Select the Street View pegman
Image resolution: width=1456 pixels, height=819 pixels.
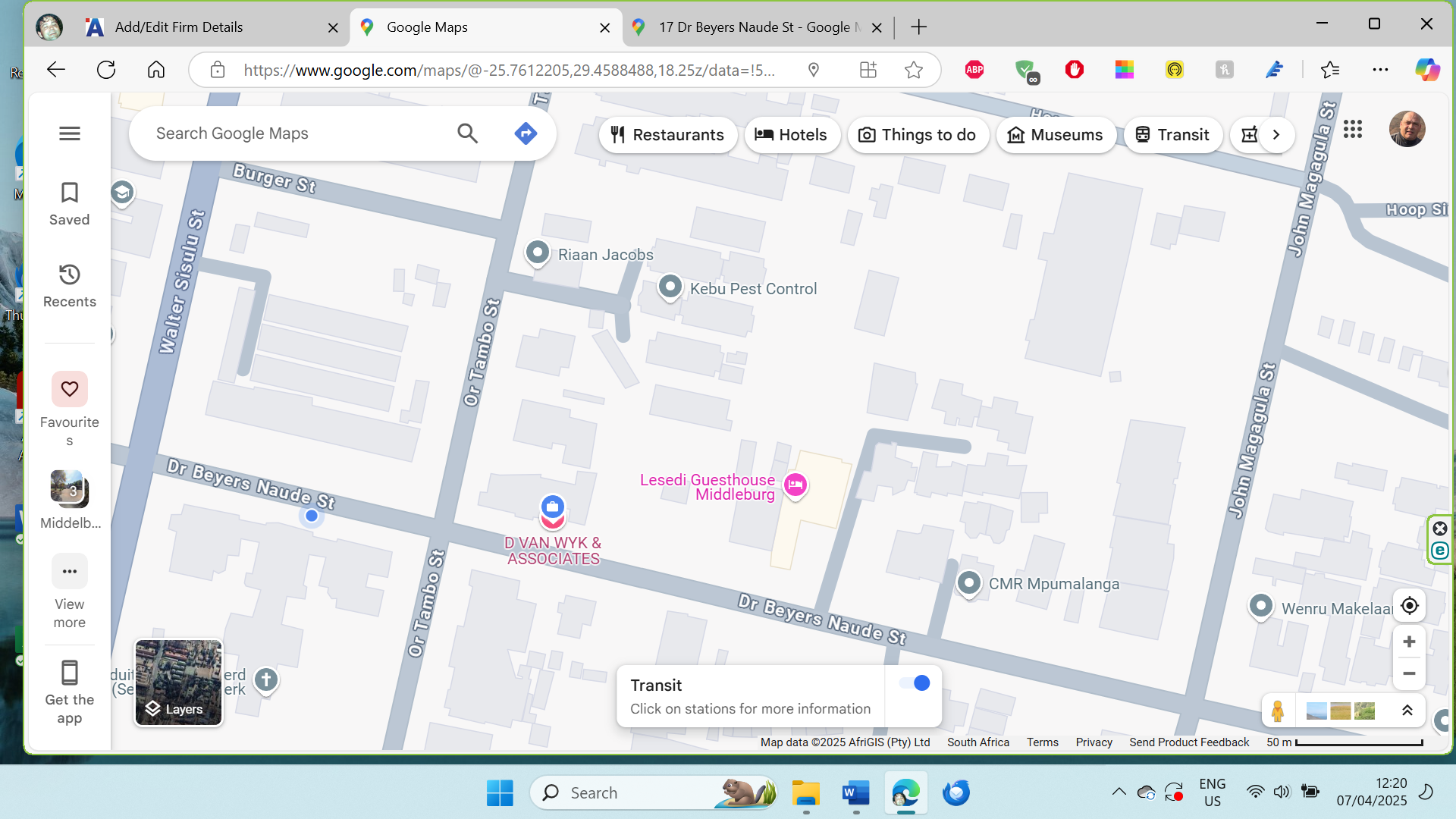point(1278,711)
